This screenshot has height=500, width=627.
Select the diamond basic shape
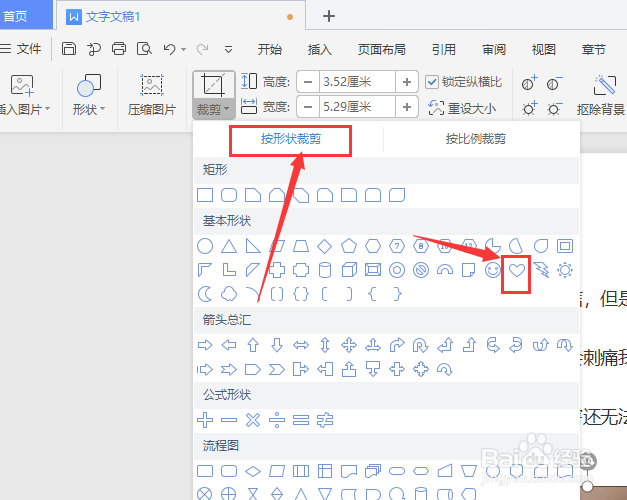point(325,246)
